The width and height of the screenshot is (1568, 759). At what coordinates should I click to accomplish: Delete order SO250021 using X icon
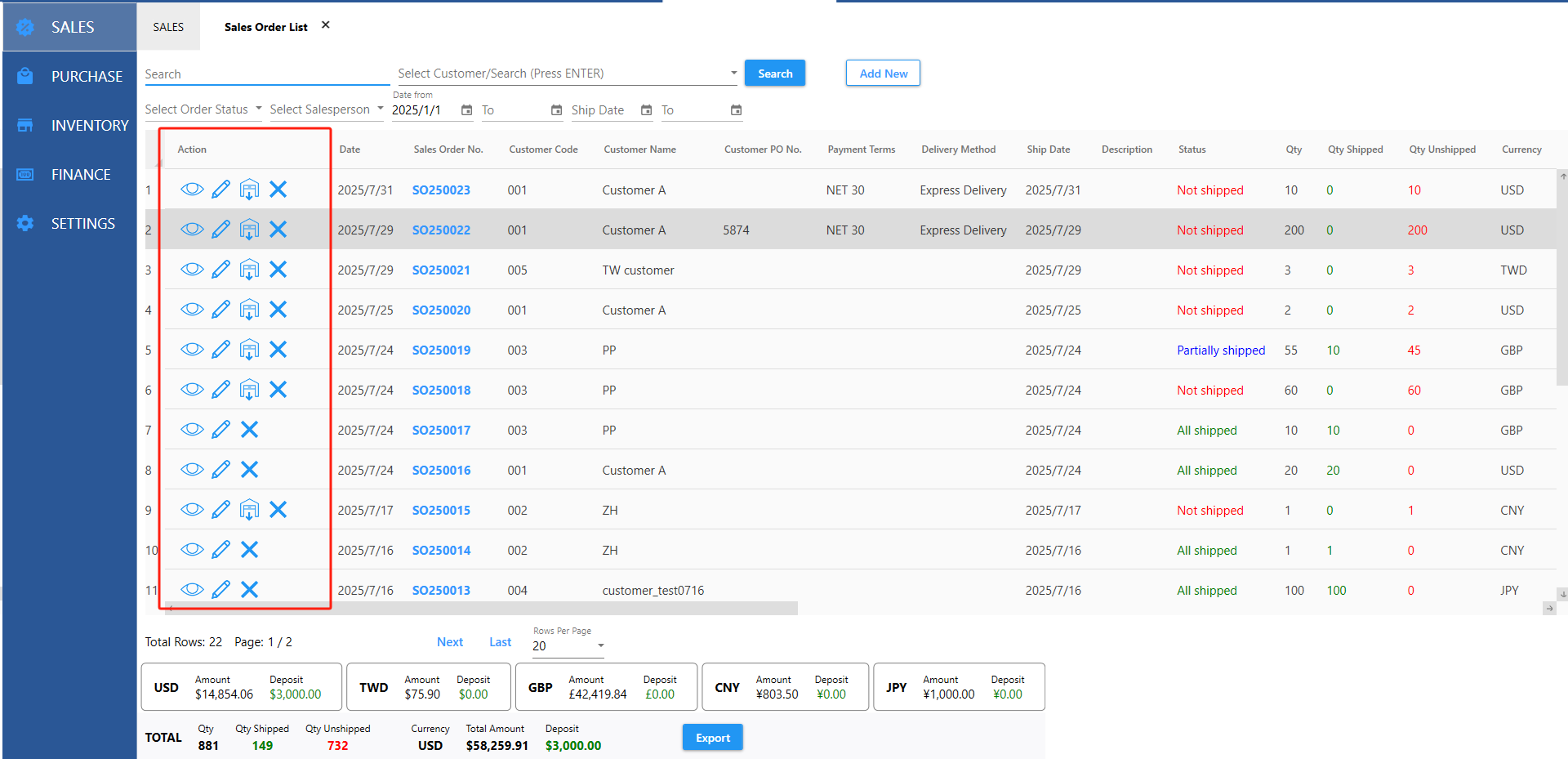[x=278, y=270]
